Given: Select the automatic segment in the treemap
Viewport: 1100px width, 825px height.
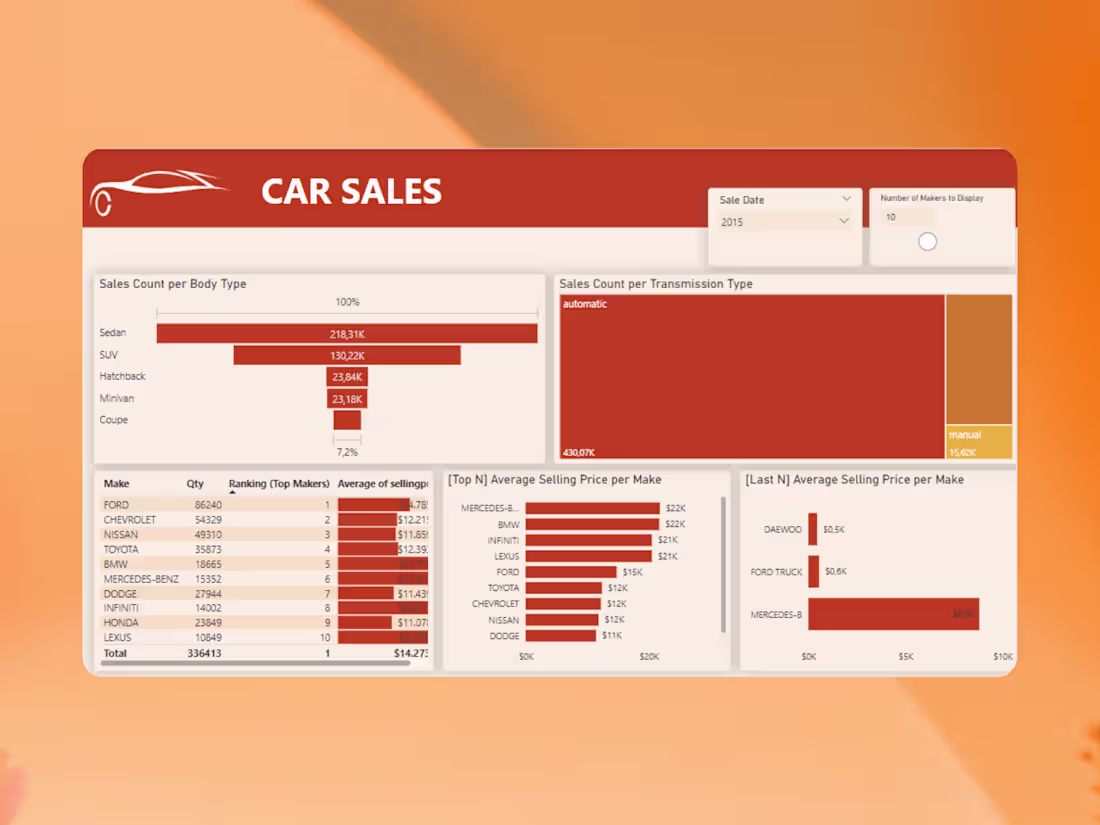Looking at the screenshot, I should [750, 375].
